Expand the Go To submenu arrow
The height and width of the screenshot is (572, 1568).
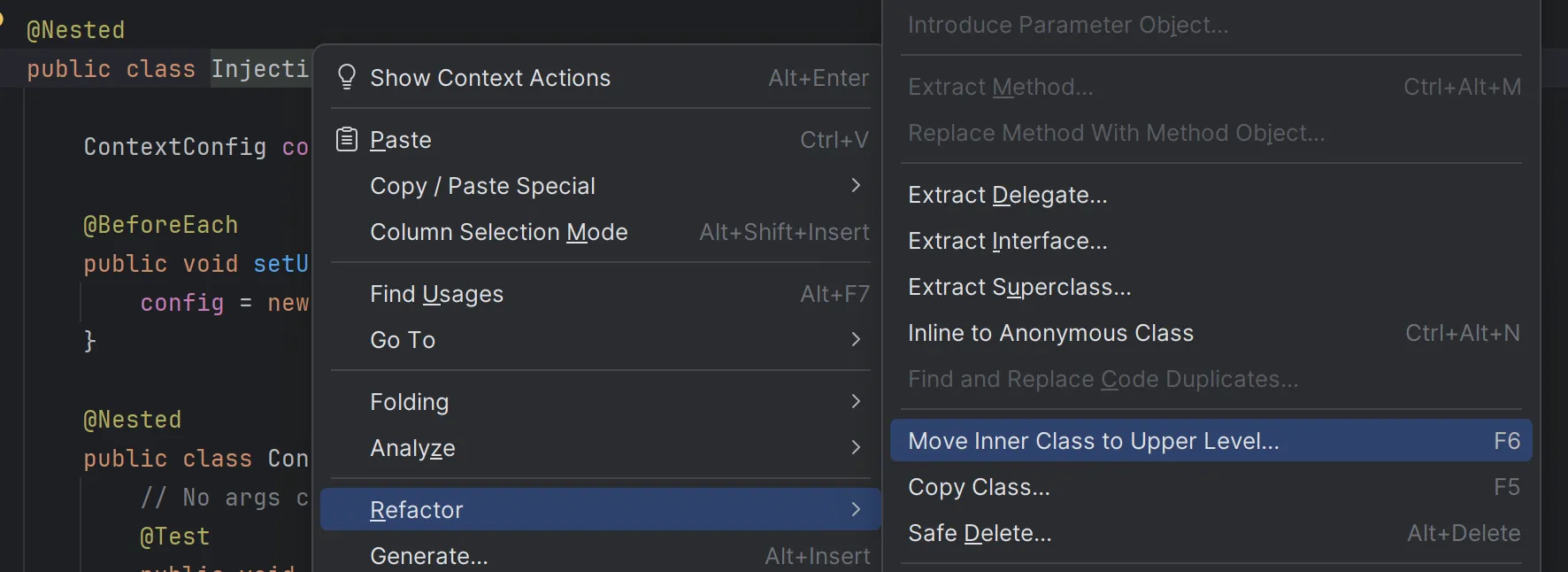pyautogui.click(x=855, y=340)
